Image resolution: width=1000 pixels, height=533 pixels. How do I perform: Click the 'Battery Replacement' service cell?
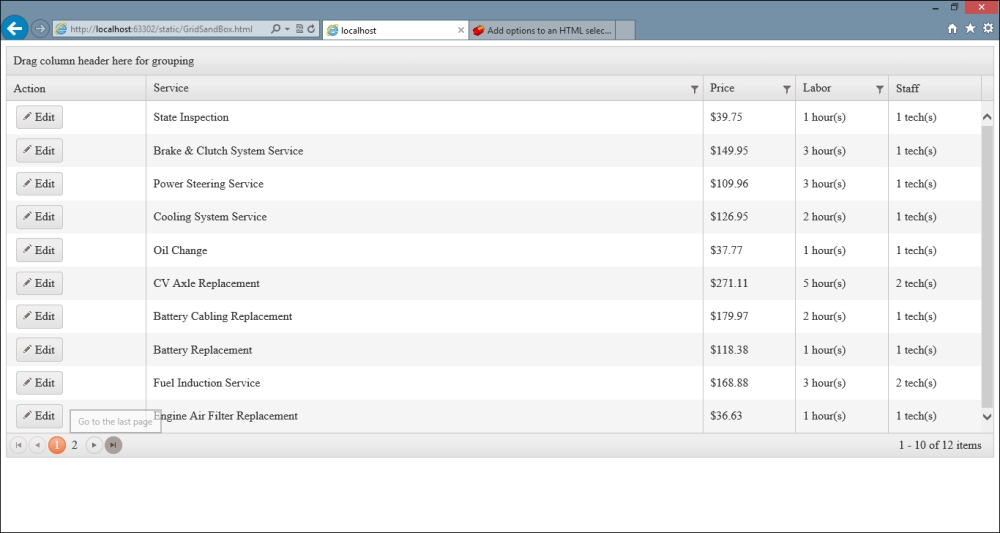pos(425,349)
